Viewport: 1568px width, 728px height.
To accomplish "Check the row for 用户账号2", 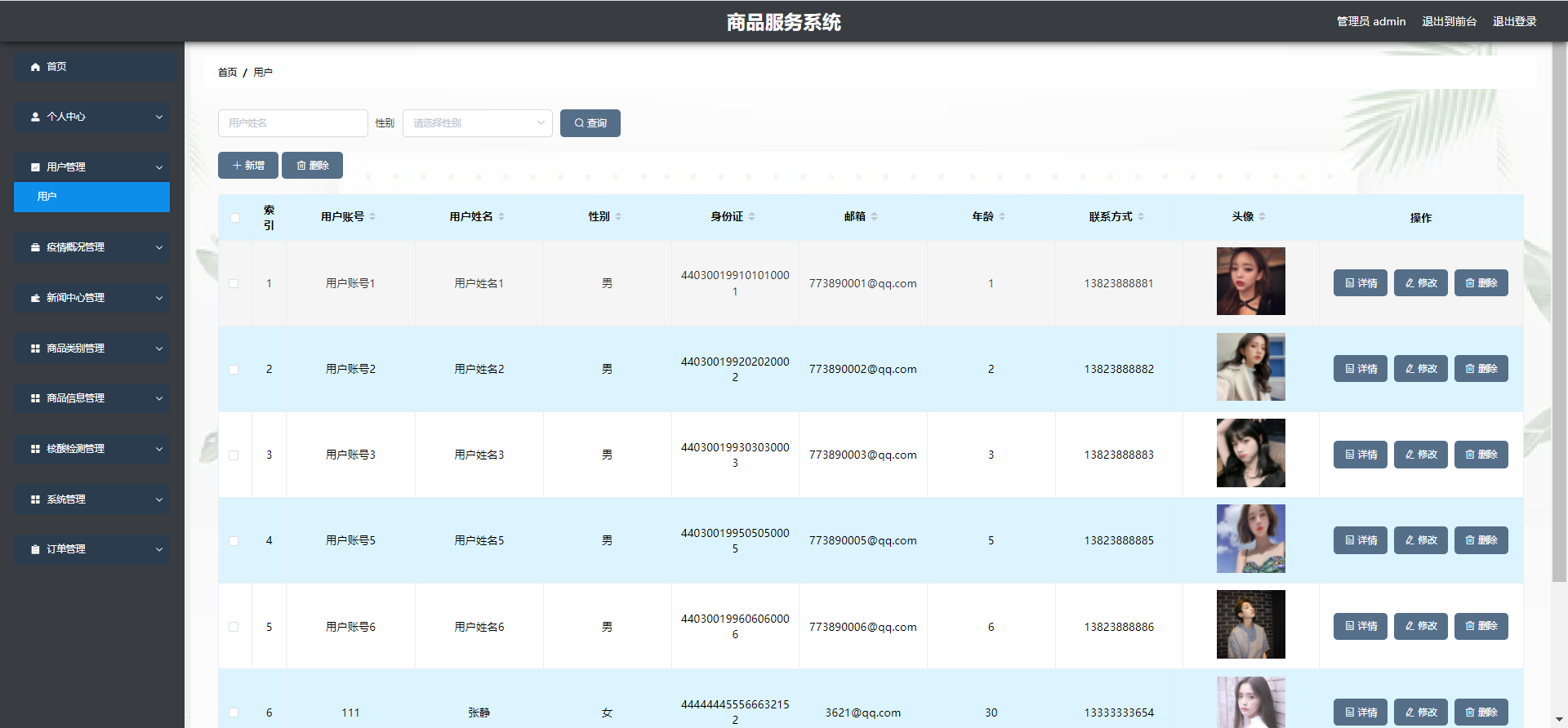I will click(x=234, y=370).
